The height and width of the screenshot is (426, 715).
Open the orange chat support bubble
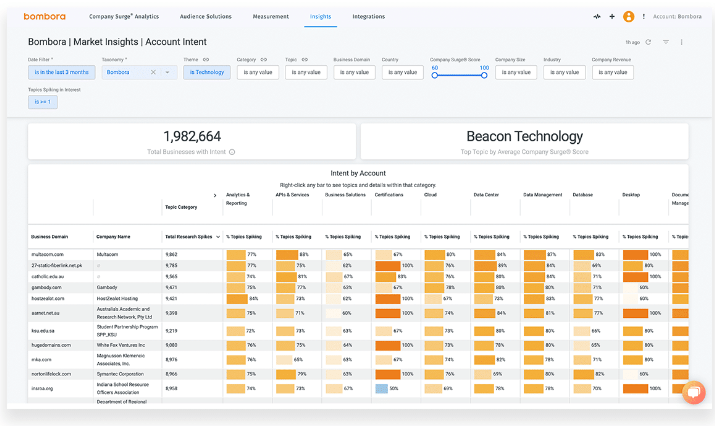click(694, 392)
